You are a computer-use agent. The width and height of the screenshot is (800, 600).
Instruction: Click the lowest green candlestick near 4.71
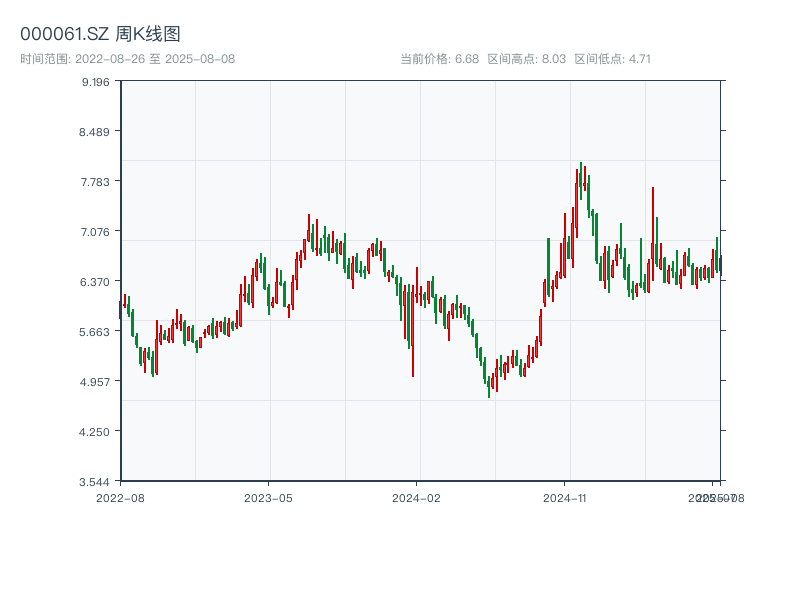click(489, 386)
